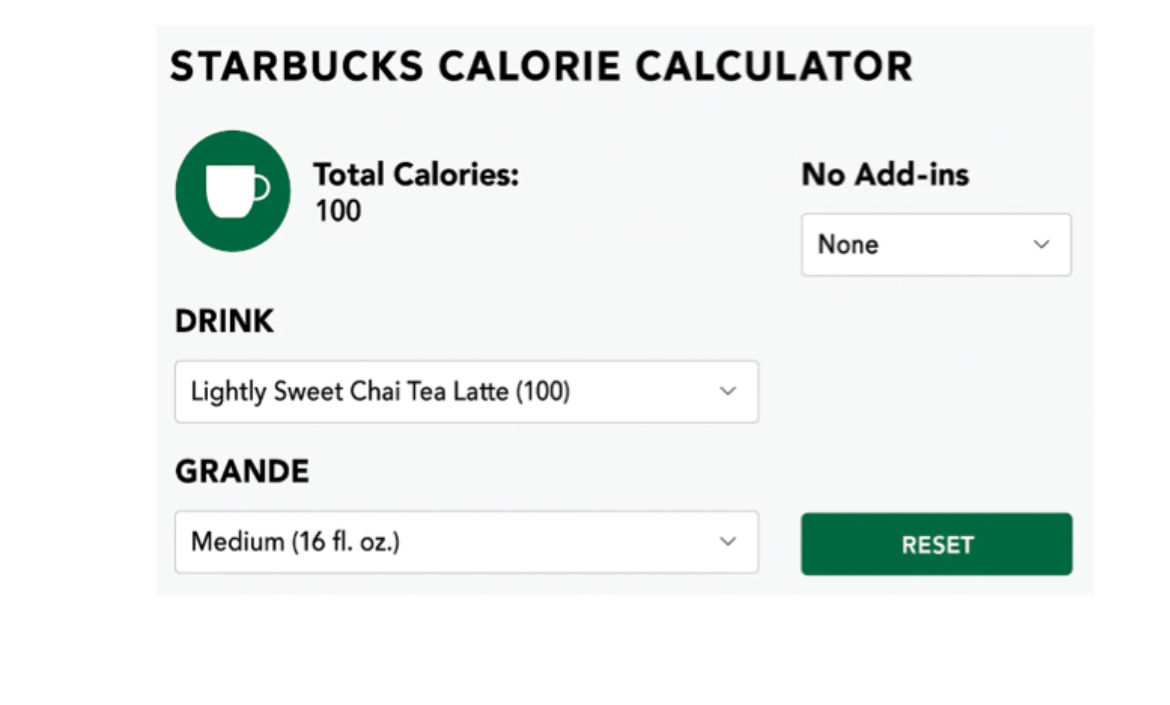Image resolution: width=1170 pixels, height=705 pixels.
Task: Open the DRINK selection dropdown
Action: click(x=466, y=391)
